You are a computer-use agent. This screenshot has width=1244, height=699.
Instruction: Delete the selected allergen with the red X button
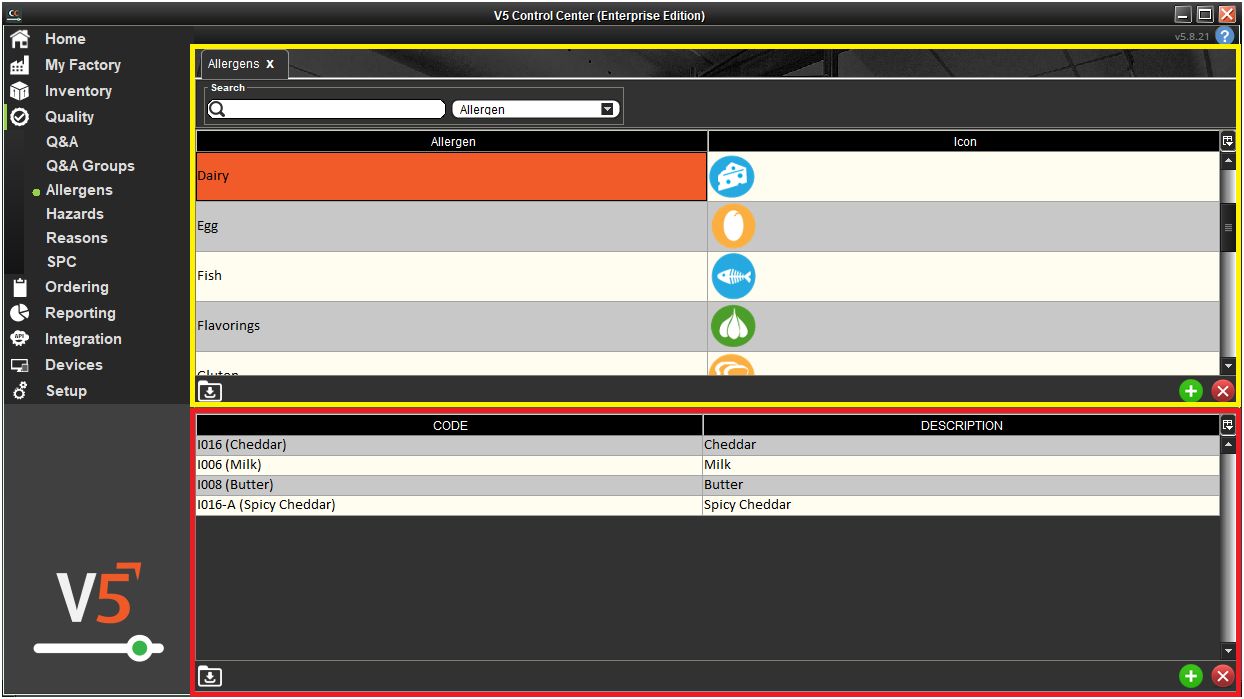(x=1223, y=391)
